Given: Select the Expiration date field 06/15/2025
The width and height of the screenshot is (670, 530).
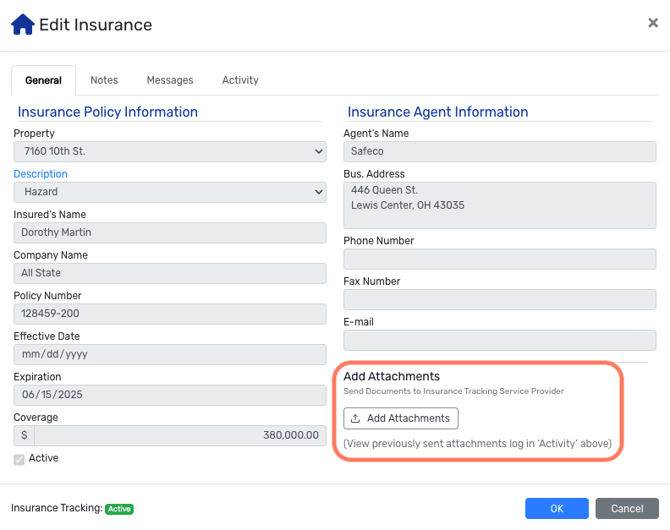Looking at the screenshot, I should [x=170, y=395].
